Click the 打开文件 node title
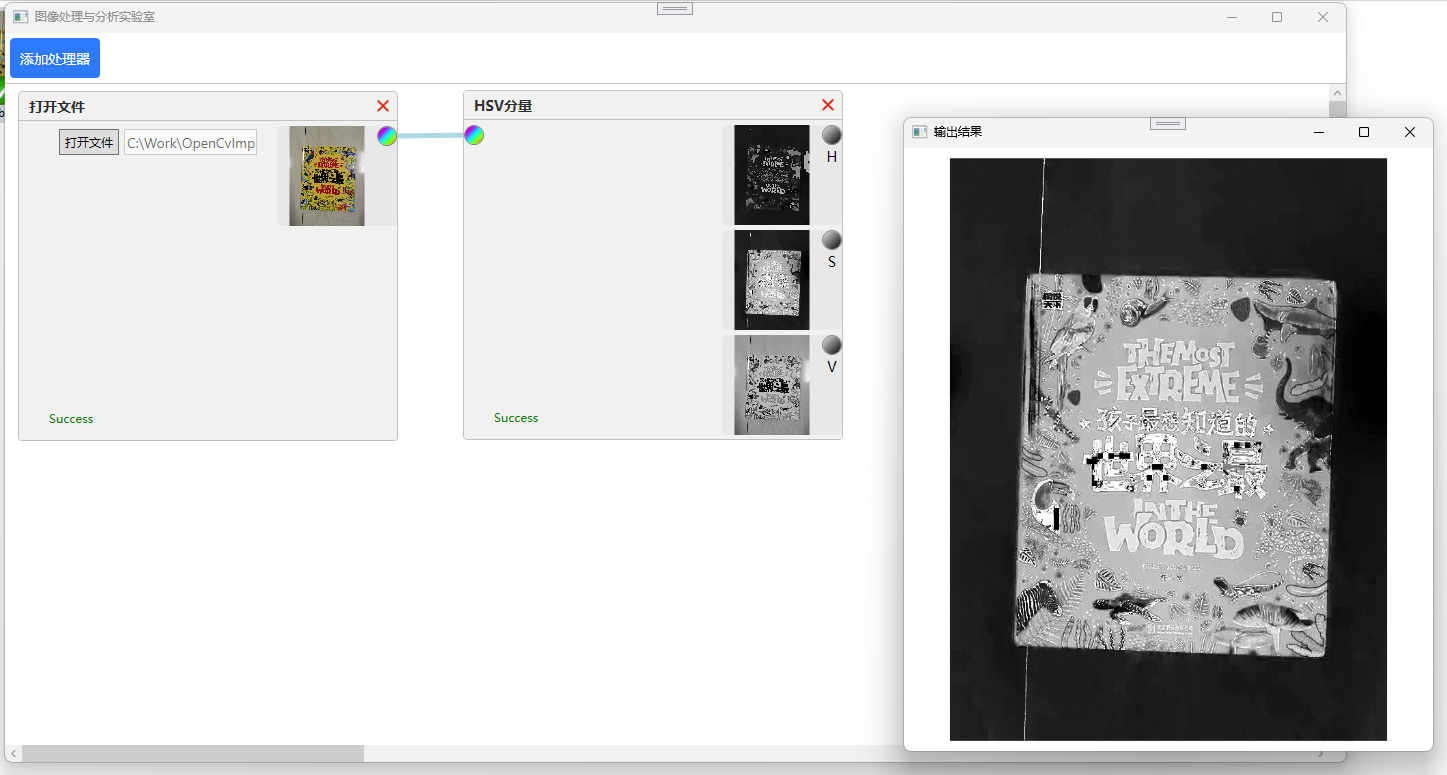Image resolution: width=1447 pixels, height=775 pixels. (57, 107)
